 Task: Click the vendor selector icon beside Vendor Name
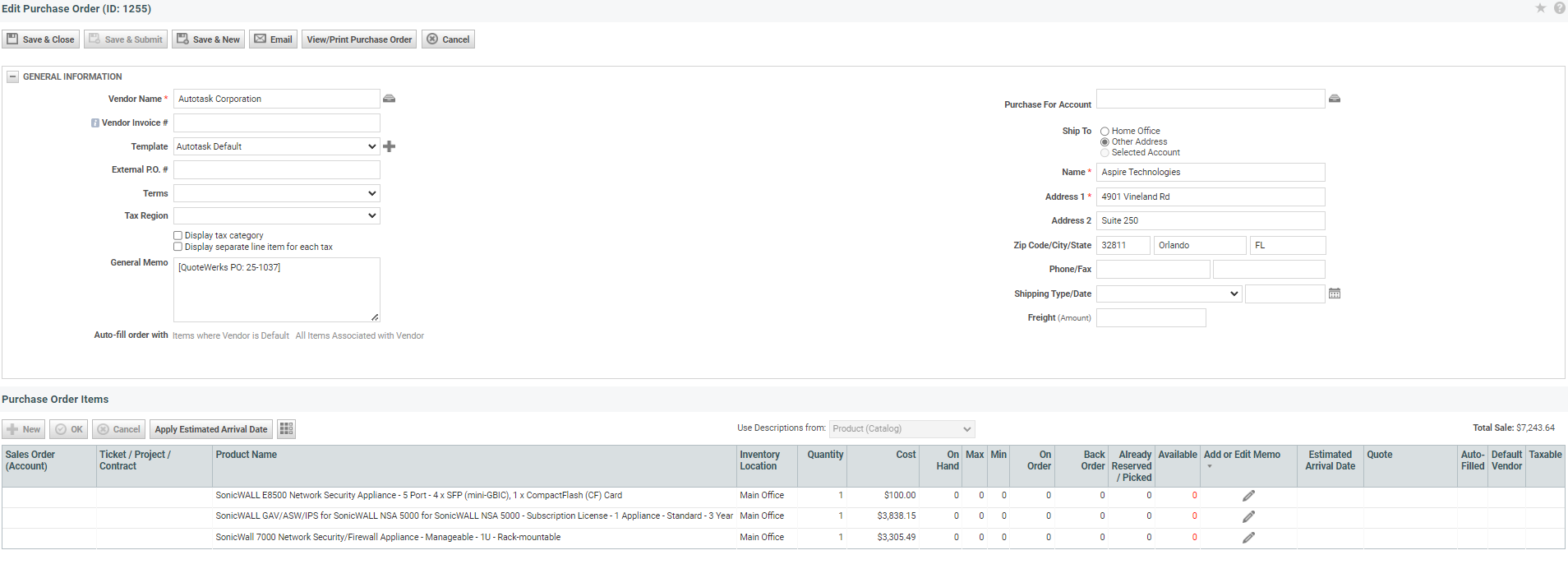[390, 99]
